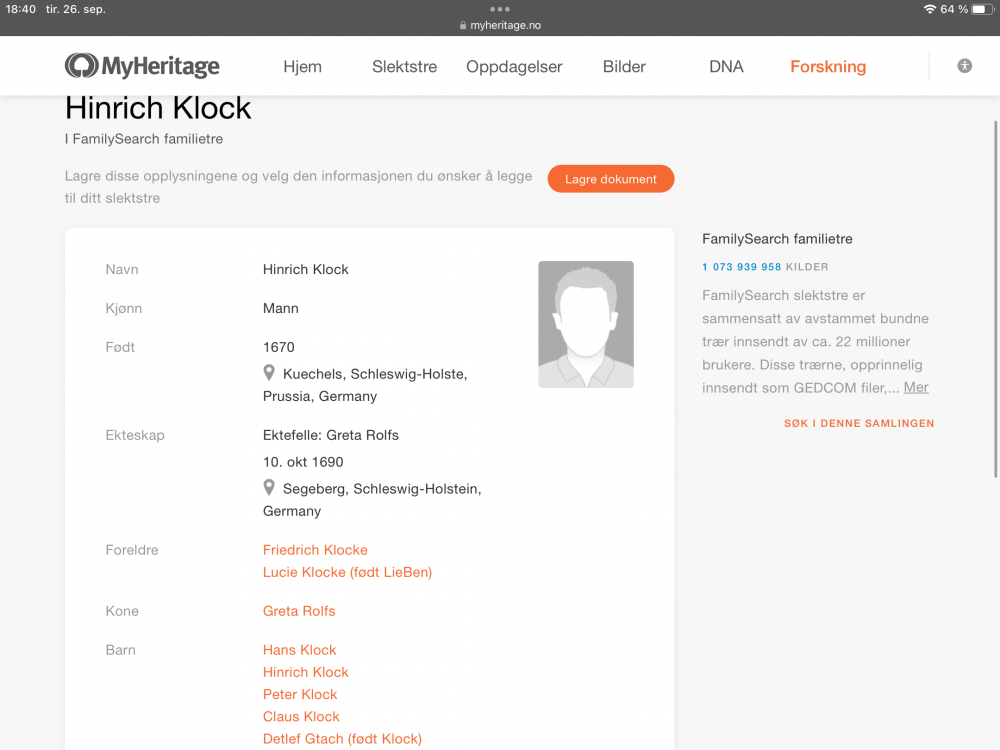Tap the birth place location pin icon

point(269,372)
